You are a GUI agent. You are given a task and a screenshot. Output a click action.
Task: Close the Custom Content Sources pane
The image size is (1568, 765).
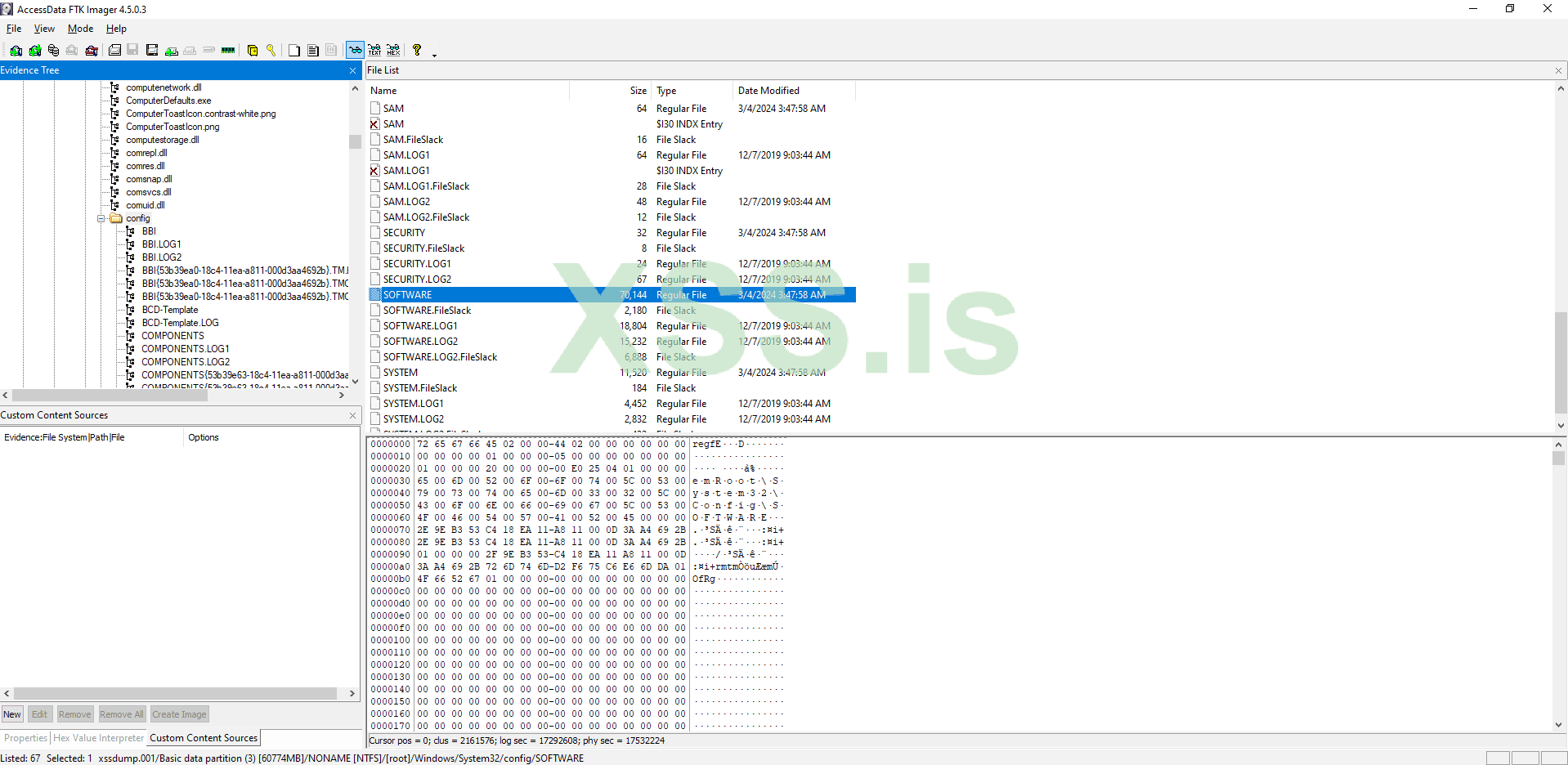pos(353,415)
